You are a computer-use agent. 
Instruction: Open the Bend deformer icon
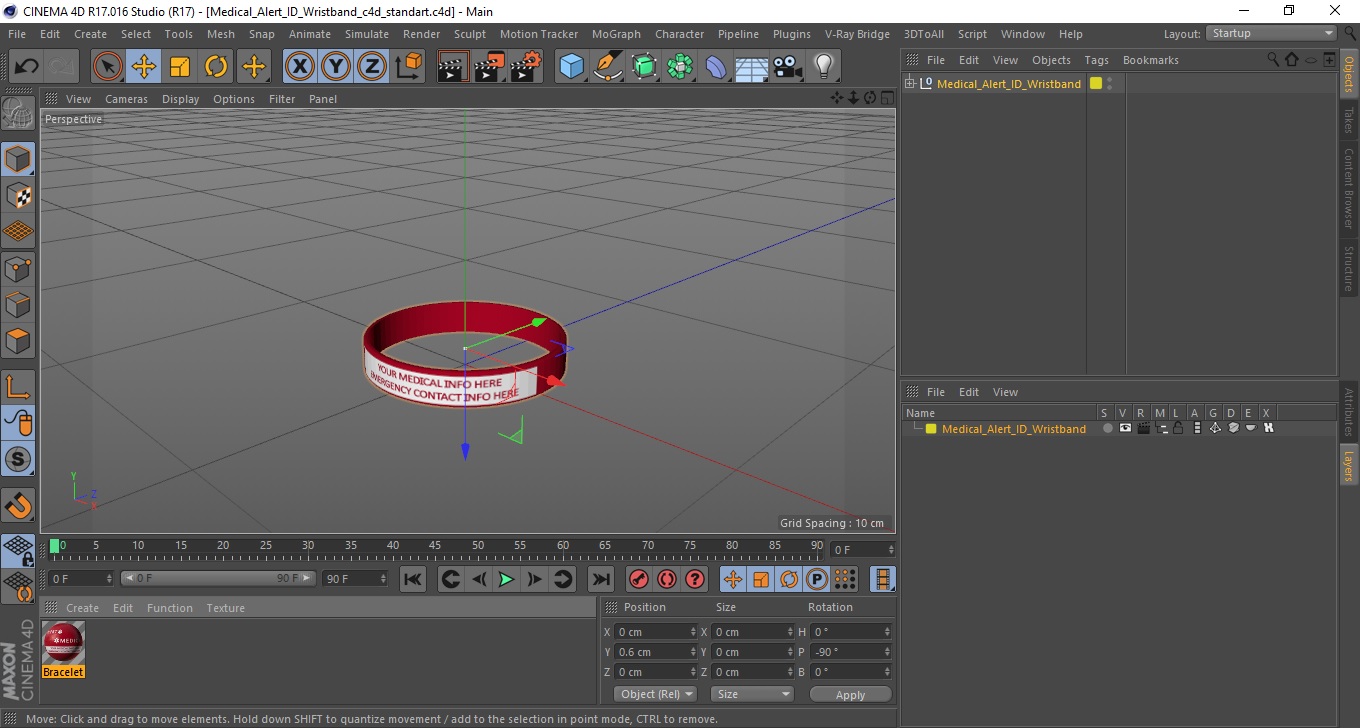point(716,67)
